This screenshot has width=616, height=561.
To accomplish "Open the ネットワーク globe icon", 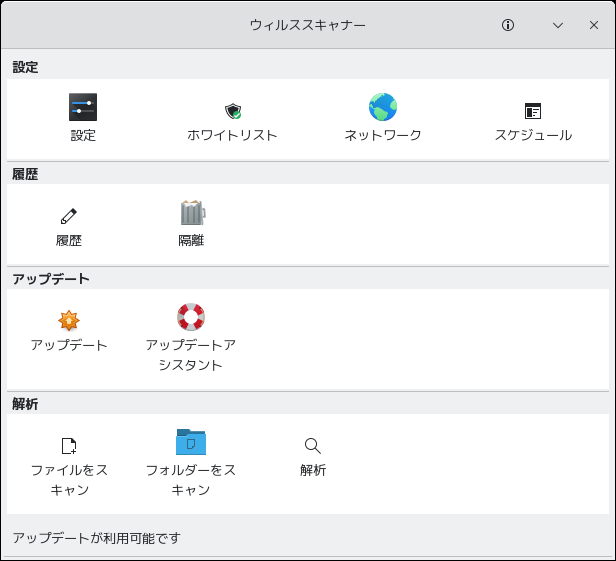I will (383, 108).
